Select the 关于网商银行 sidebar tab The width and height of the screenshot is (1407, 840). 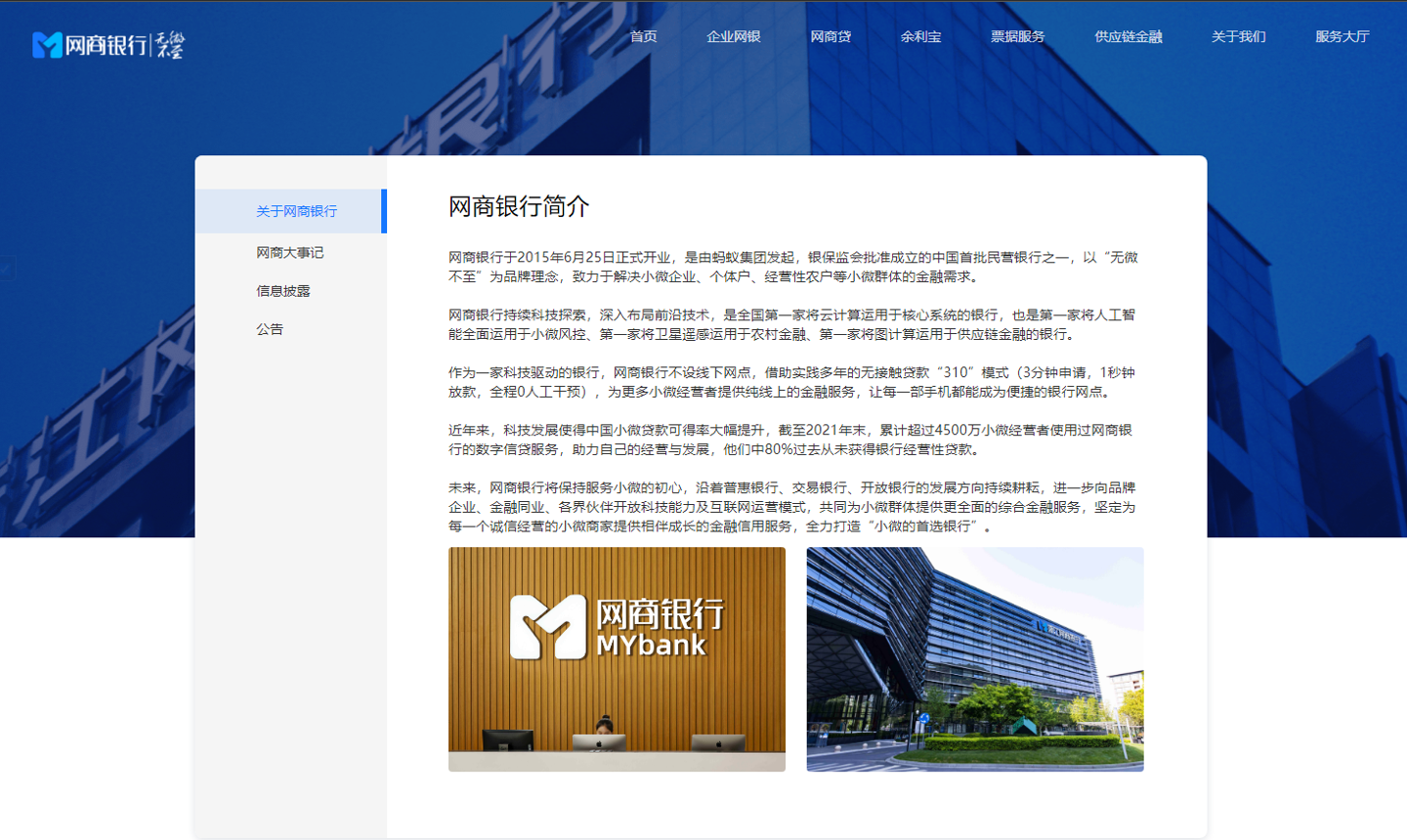(296, 211)
